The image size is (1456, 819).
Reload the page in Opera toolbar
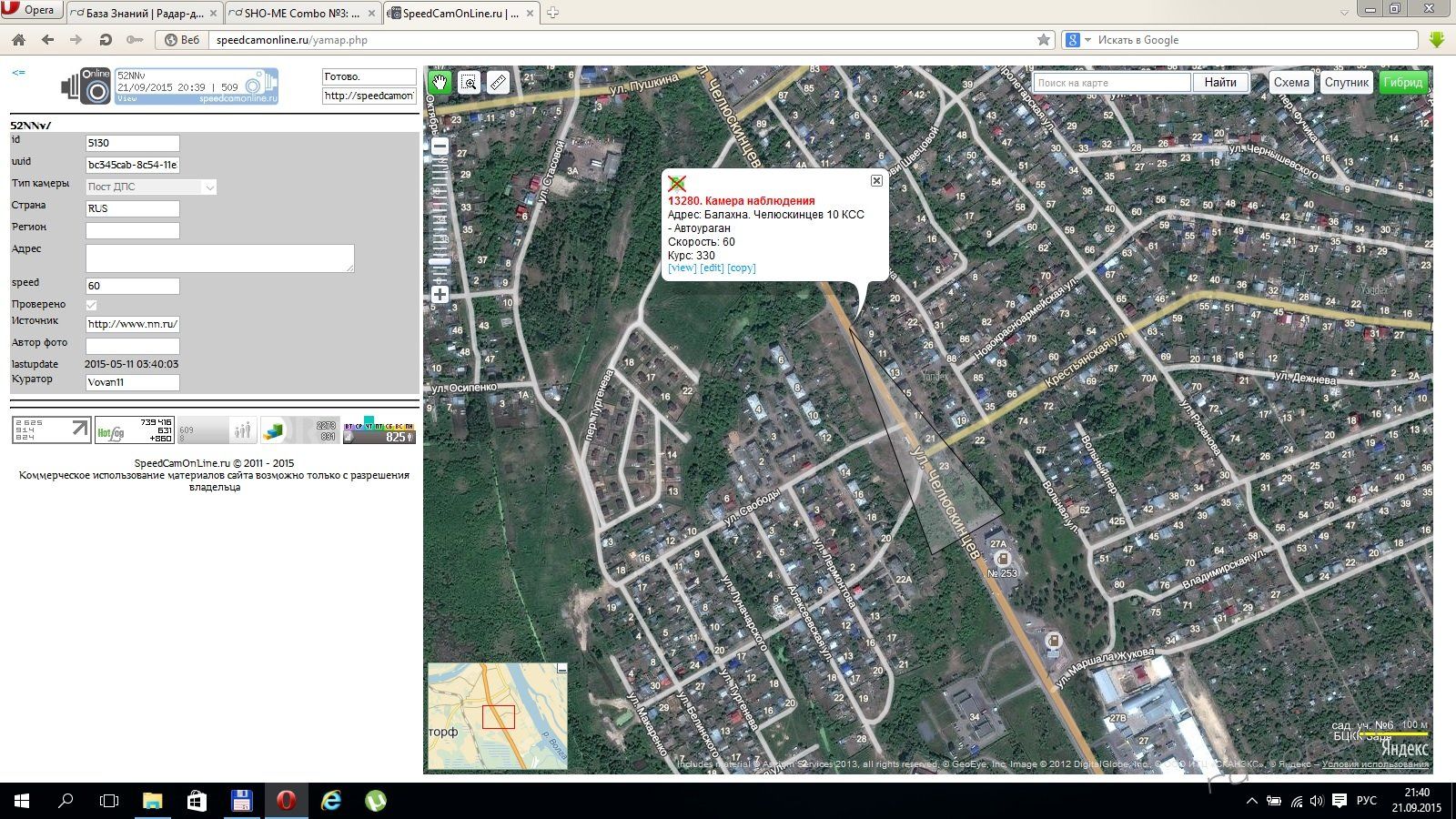[106, 40]
